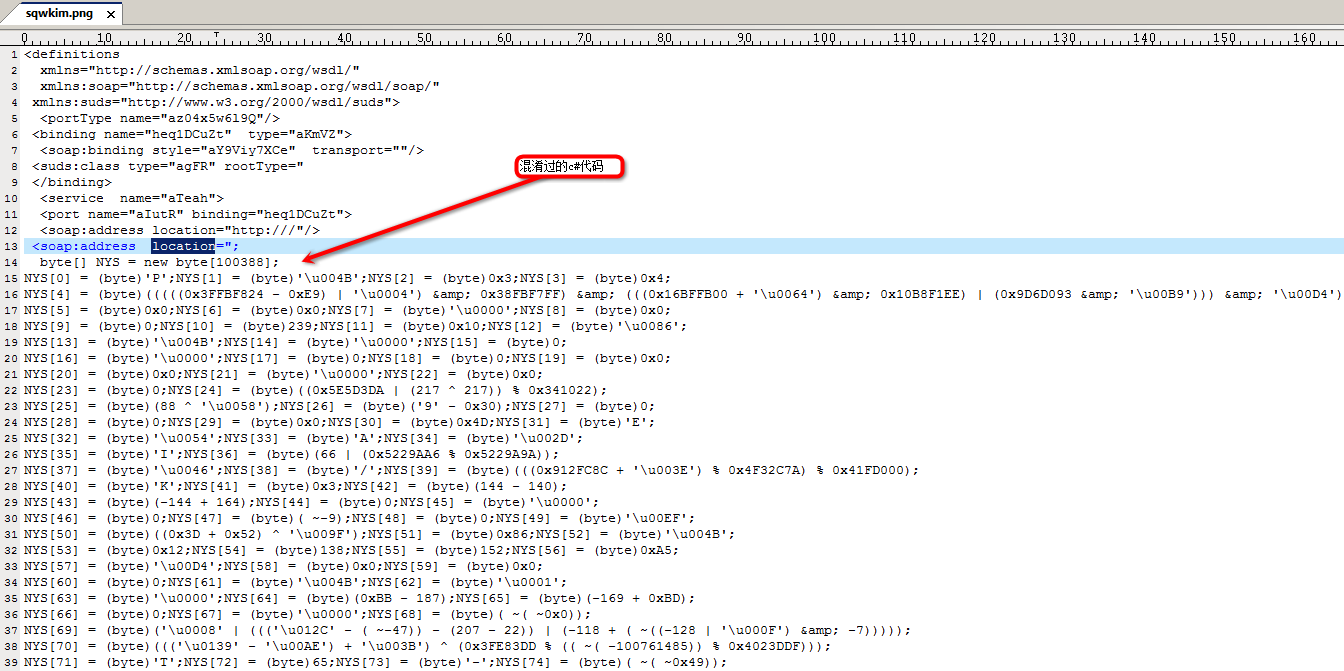This screenshot has height=671, width=1344.
Task: Click the binding name="heq1DCuZt" line
Action: pyautogui.click(x=192, y=134)
